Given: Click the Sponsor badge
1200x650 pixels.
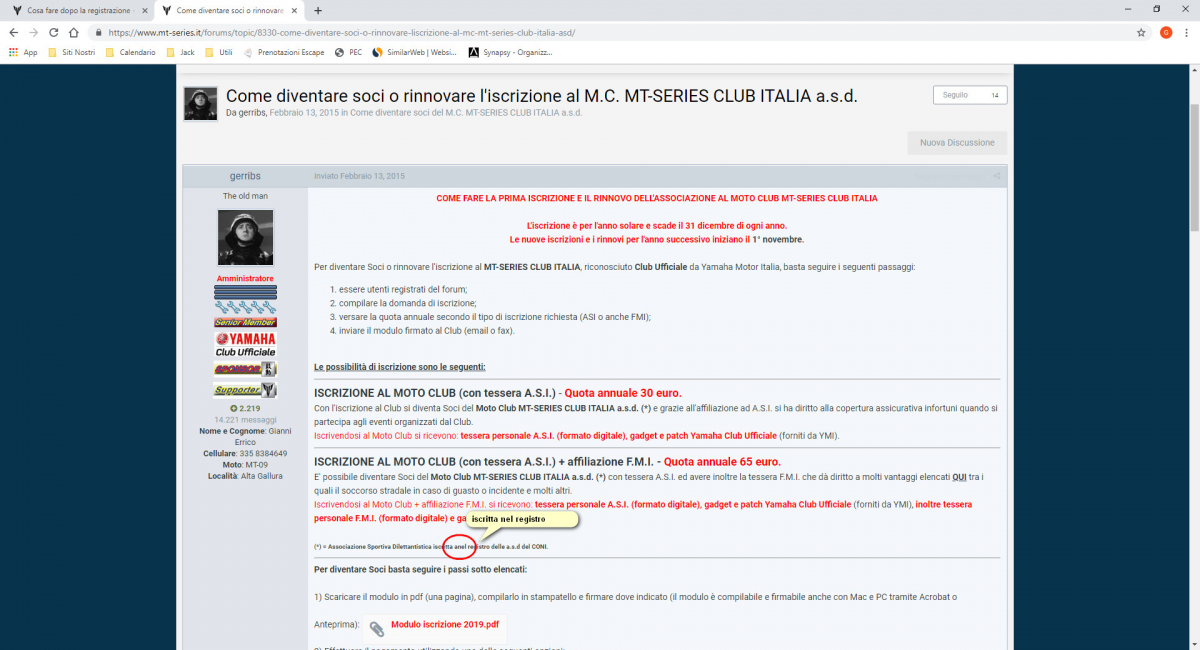Looking at the screenshot, I should pyautogui.click(x=245, y=369).
